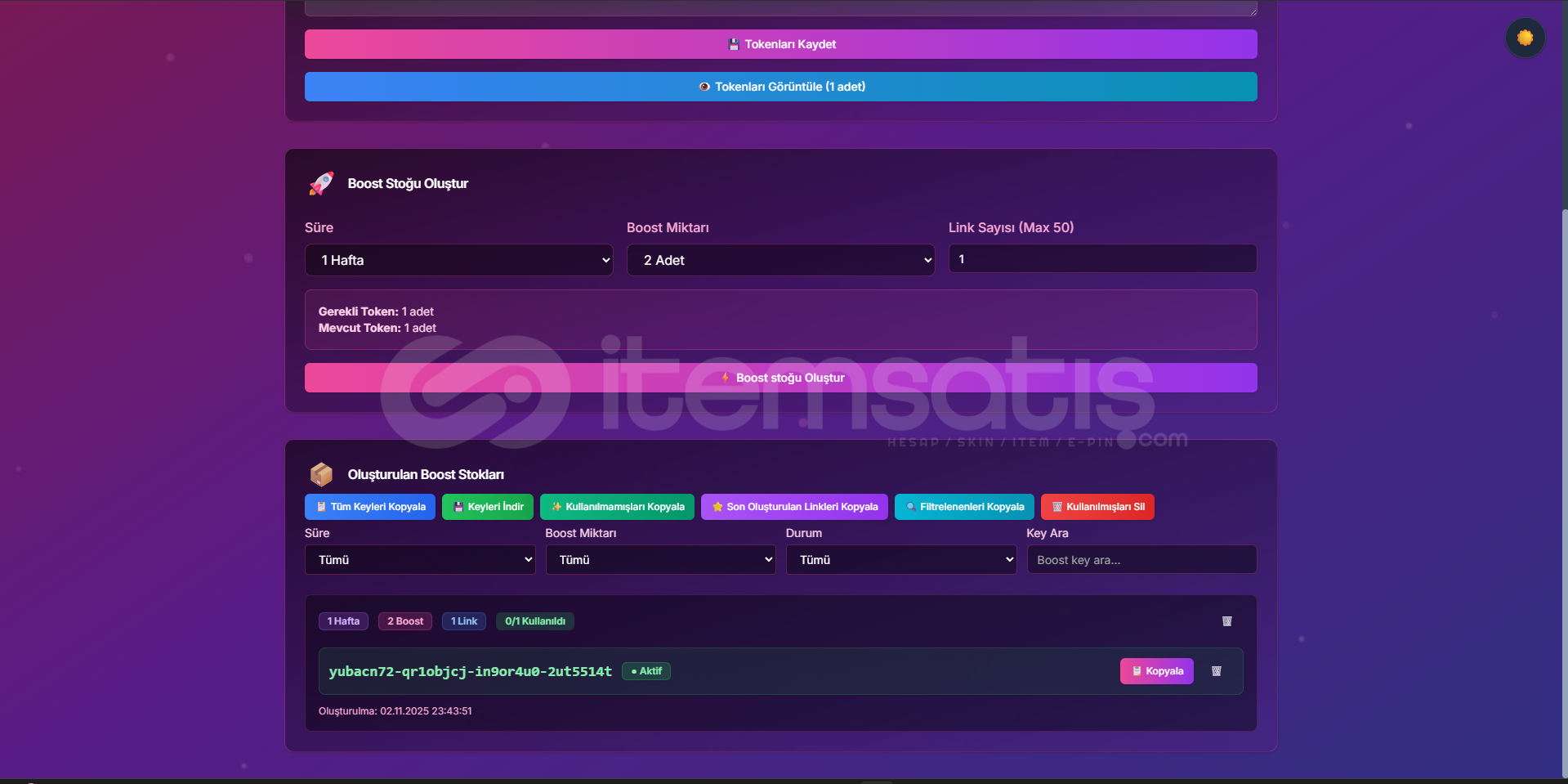Expand the Boost Miktarı dropdown showing 2 Adet
The width and height of the screenshot is (1568, 784).
pyautogui.click(x=780, y=260)
